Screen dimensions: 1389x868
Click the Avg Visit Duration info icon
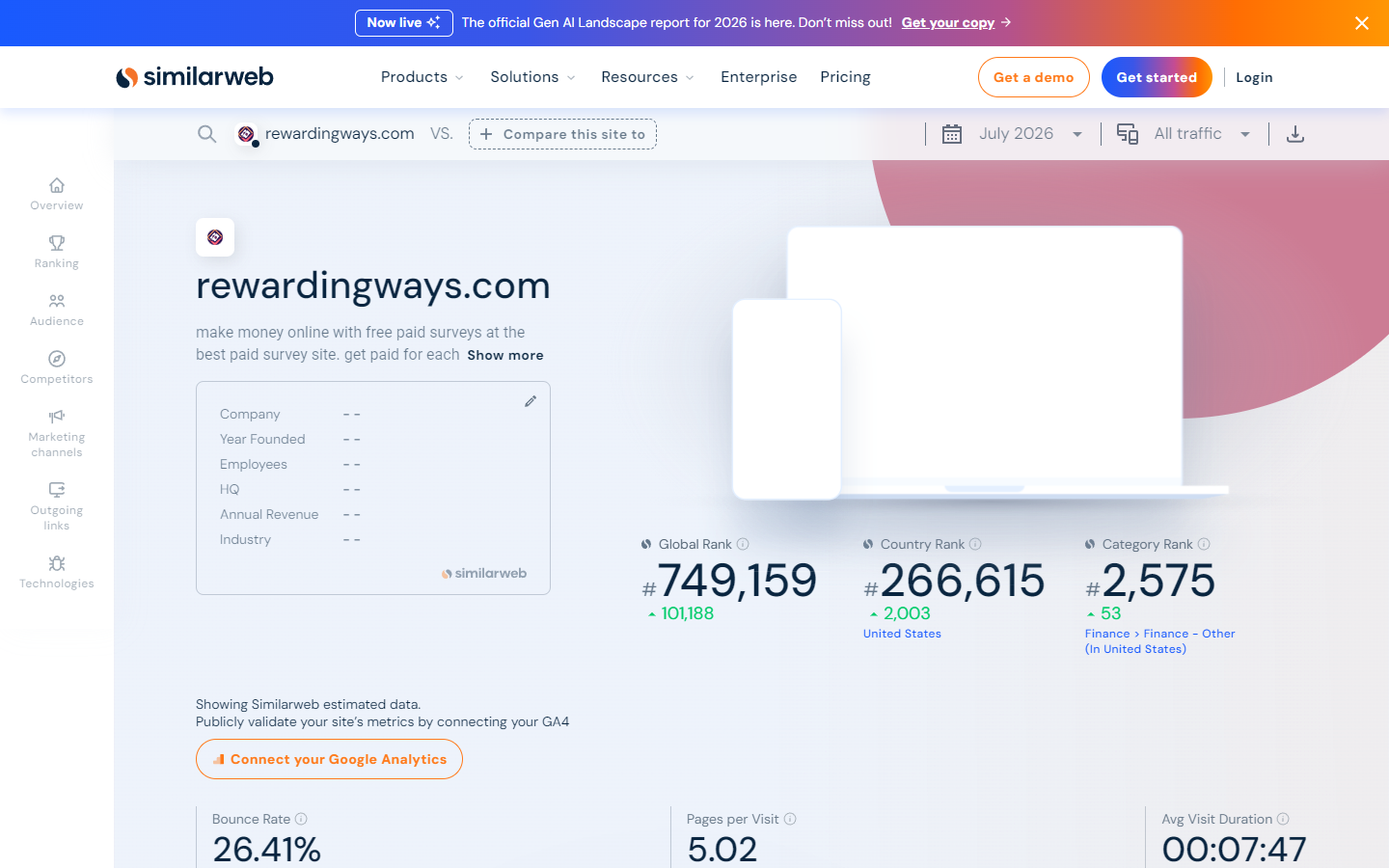pos(1283,819)
